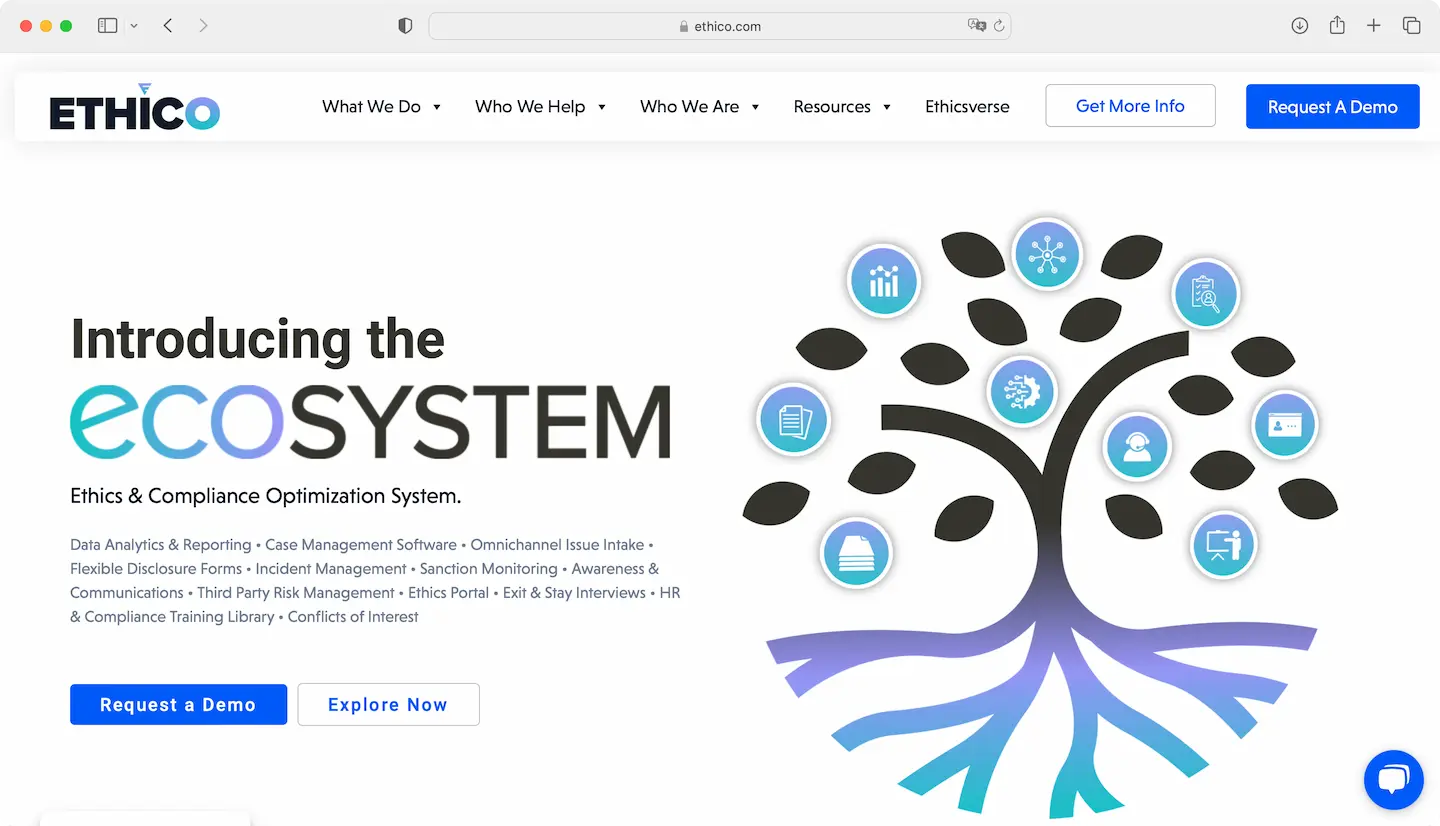
Task: Expand the Who We Are menu
Action: click(700, 107)
